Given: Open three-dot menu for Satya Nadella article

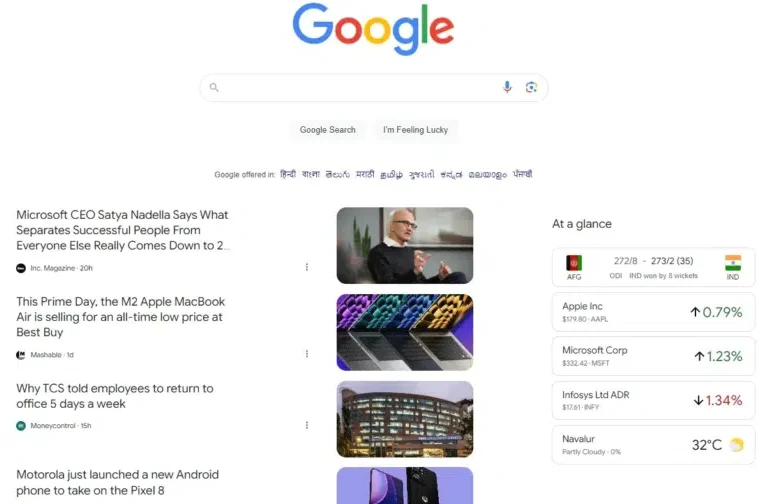Looking at the screenshot, I should click(306, 267).
